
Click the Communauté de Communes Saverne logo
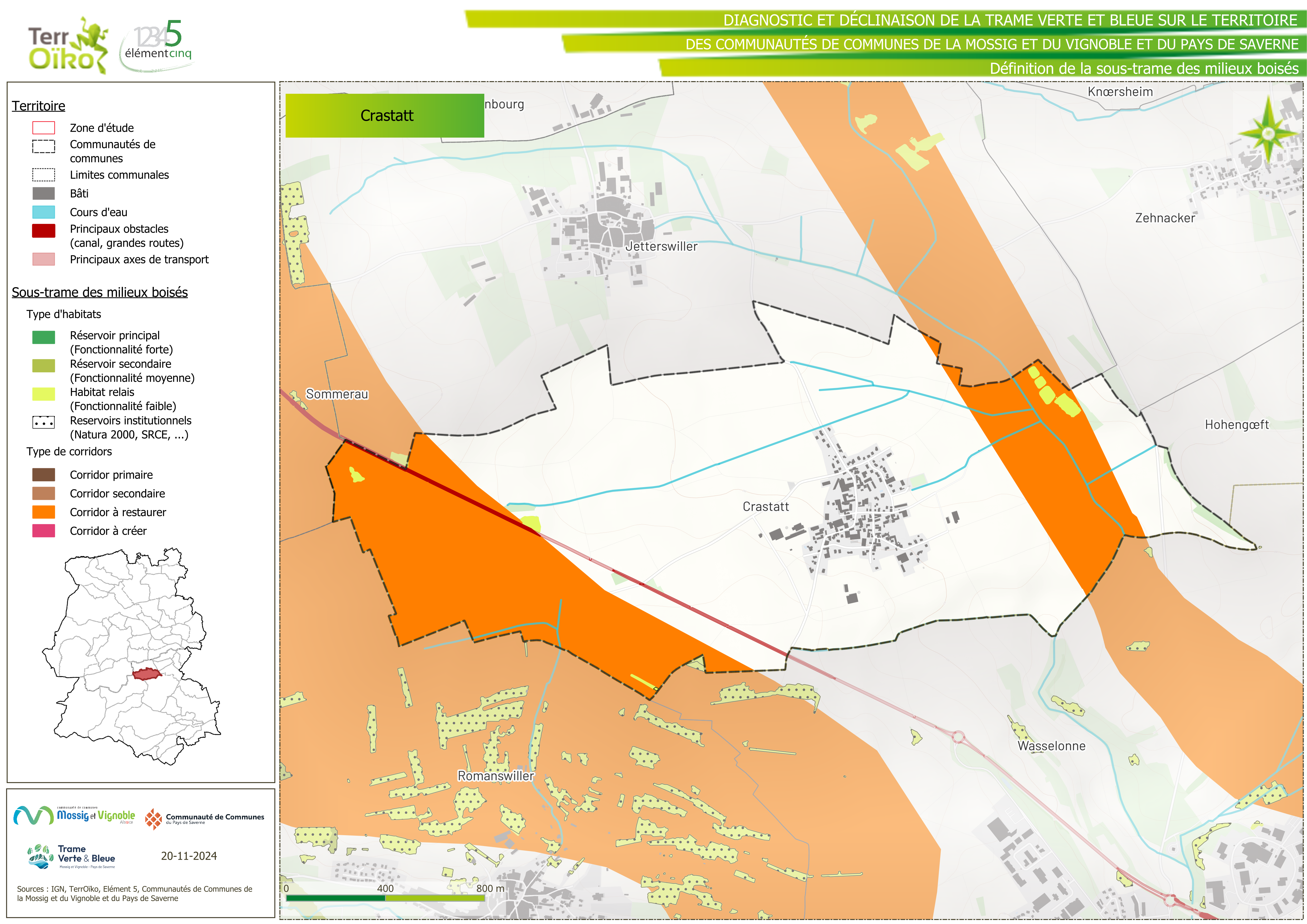(x=204, y=819)
